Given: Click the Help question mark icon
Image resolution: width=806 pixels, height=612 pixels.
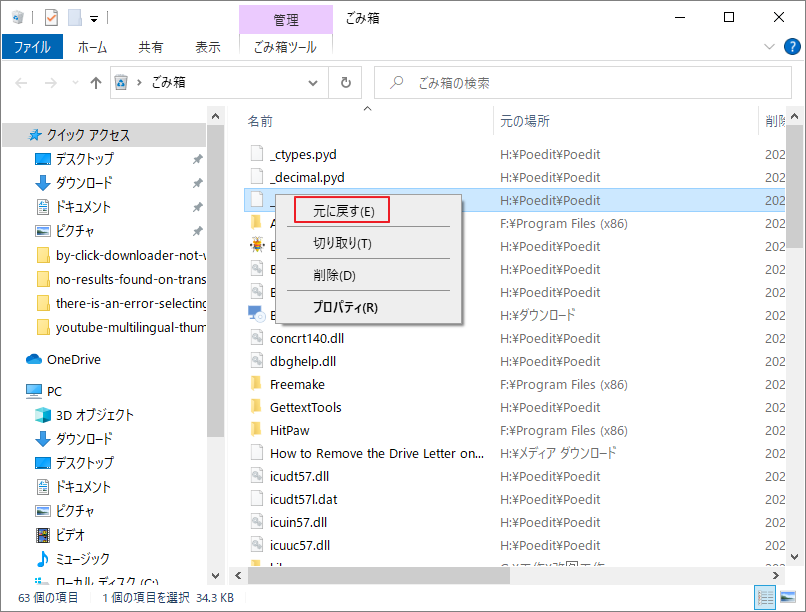Looking at the screenshot, I should pyautogui.click(x=792, y=47).
